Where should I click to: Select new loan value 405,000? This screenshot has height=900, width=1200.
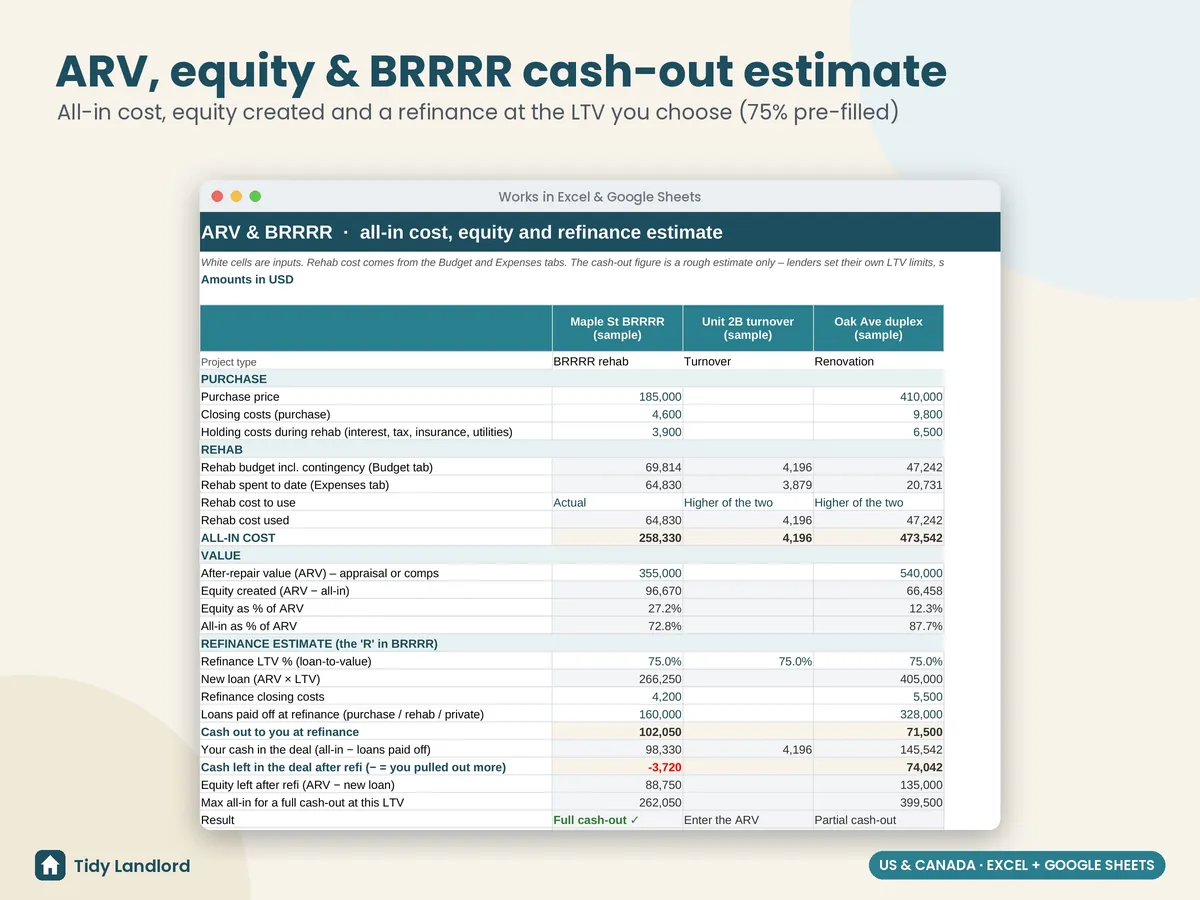click(878, 679)
